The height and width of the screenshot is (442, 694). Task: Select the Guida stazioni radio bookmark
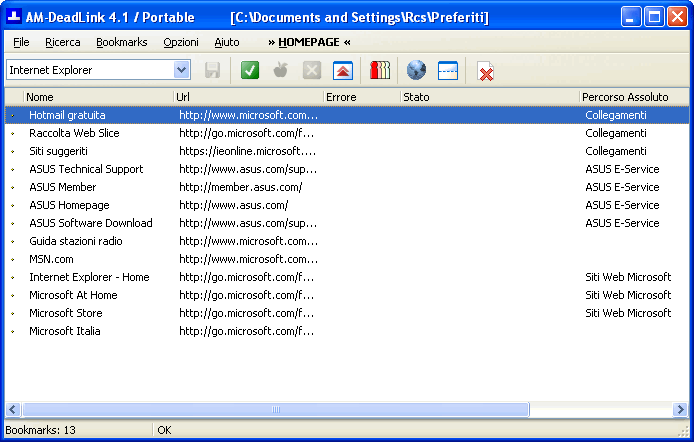[76, 241]
